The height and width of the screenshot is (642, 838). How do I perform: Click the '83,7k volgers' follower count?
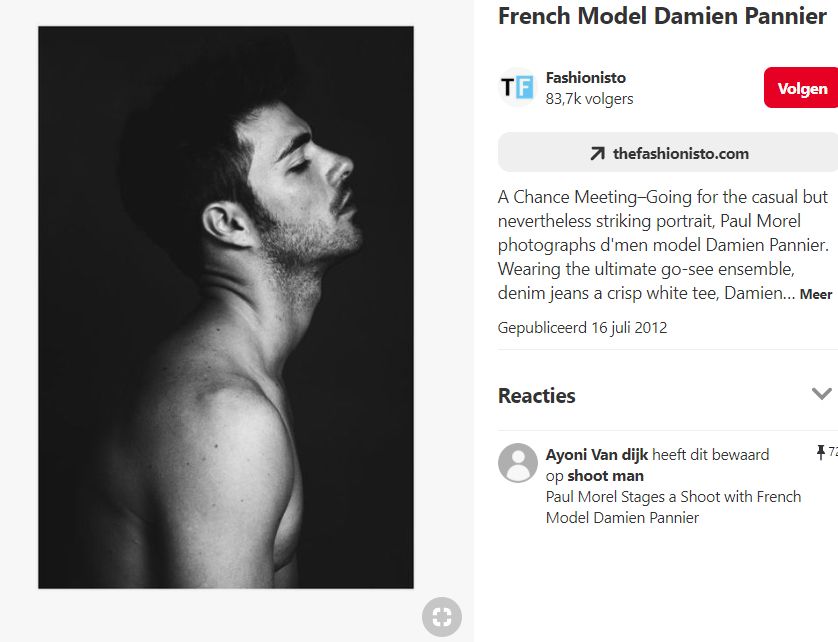(x=589, y=99)
